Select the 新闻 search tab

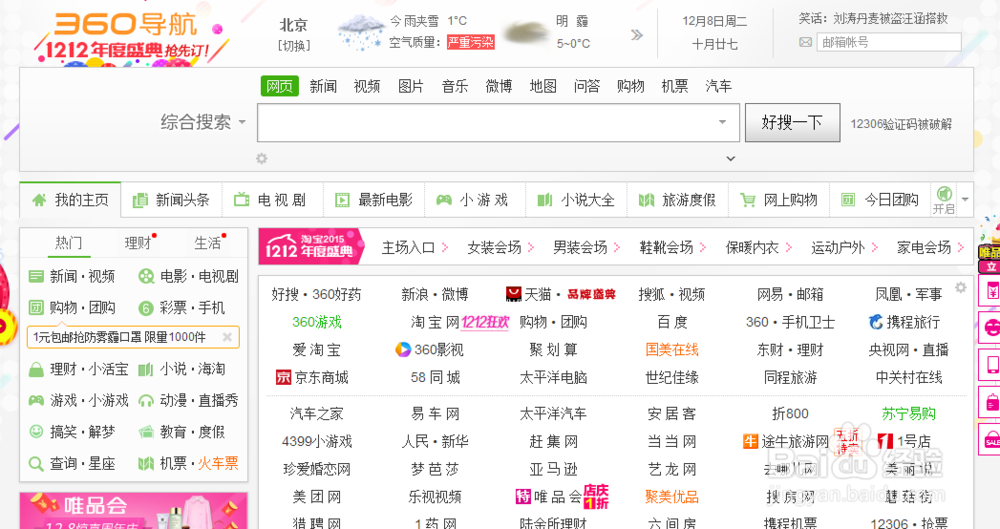coord(323,86)
